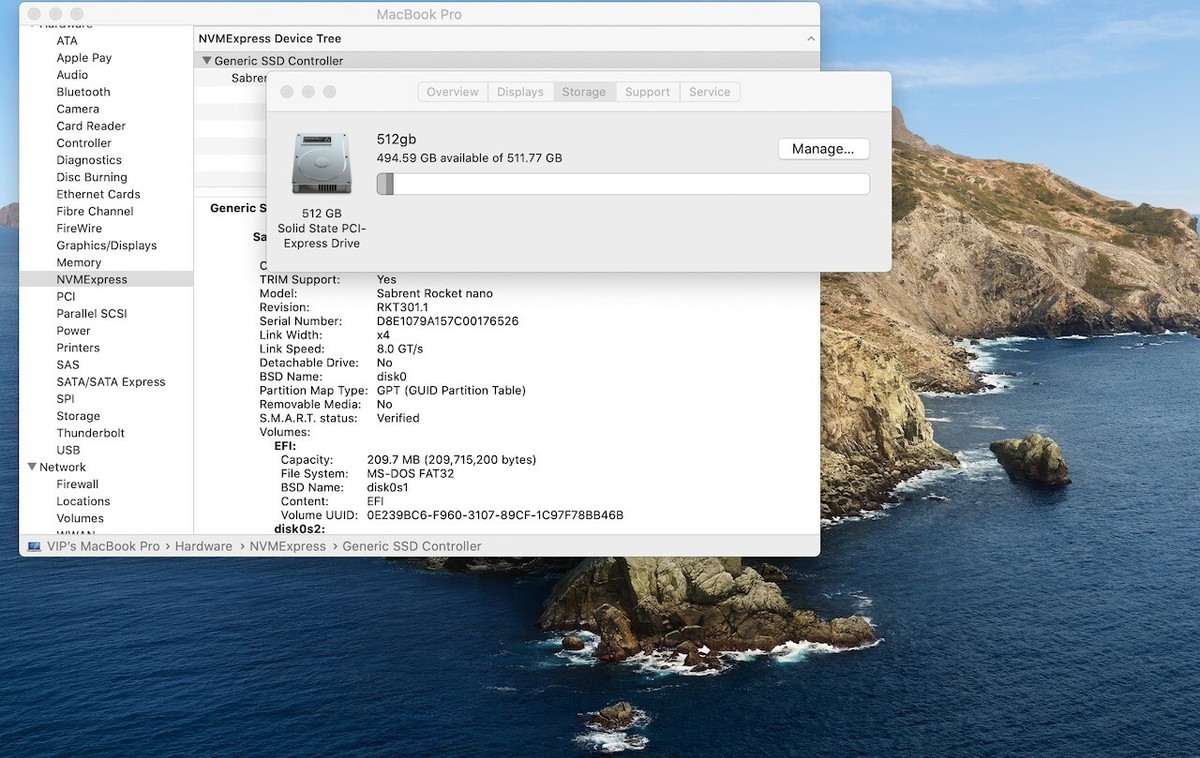Select SAS in the sidebar
This screenshot has width=1200, height=758.
(x=68, y=365)
